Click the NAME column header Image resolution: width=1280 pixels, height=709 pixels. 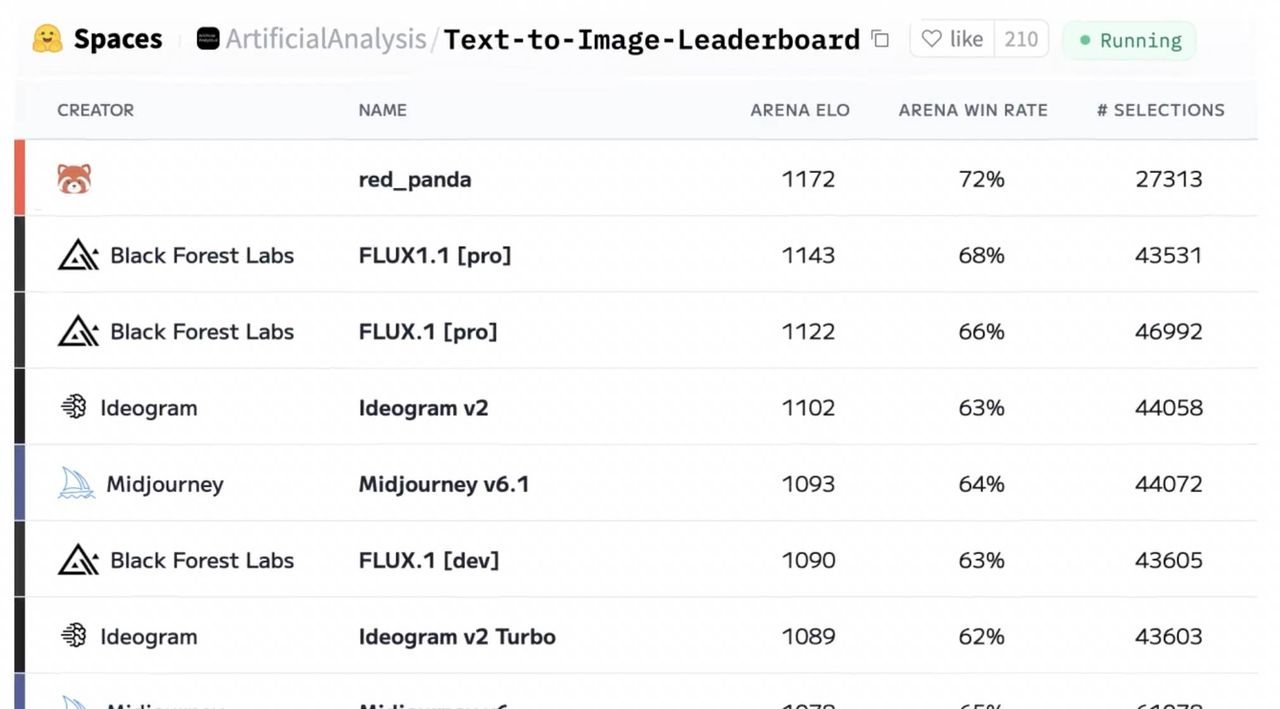[x=383, y=110]
